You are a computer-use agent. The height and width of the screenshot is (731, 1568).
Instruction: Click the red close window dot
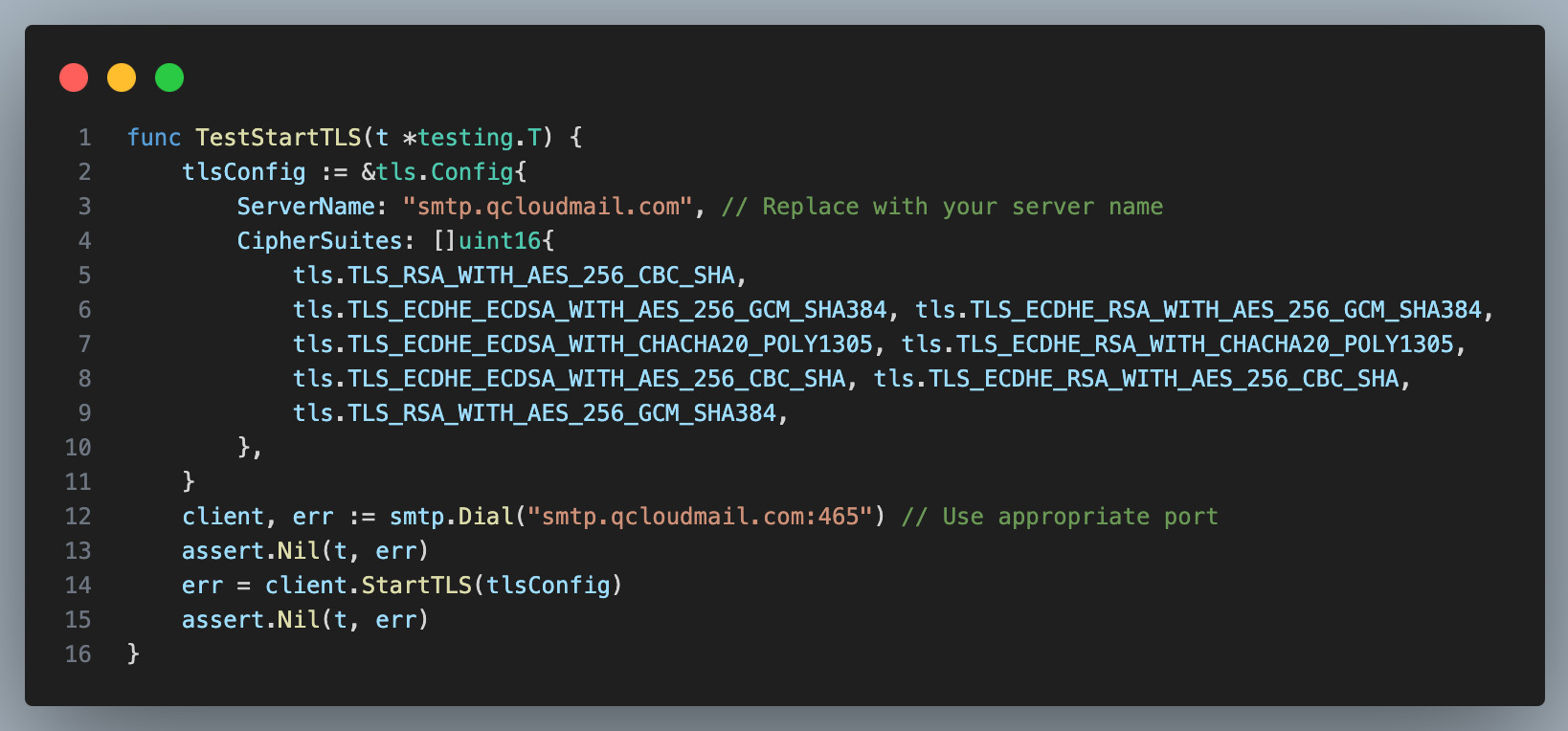tap(74, 78)
